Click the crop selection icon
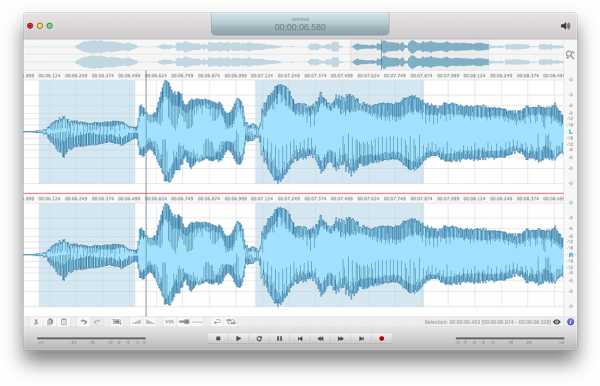Screen dimensions: 600x386 tap(117, 322)
